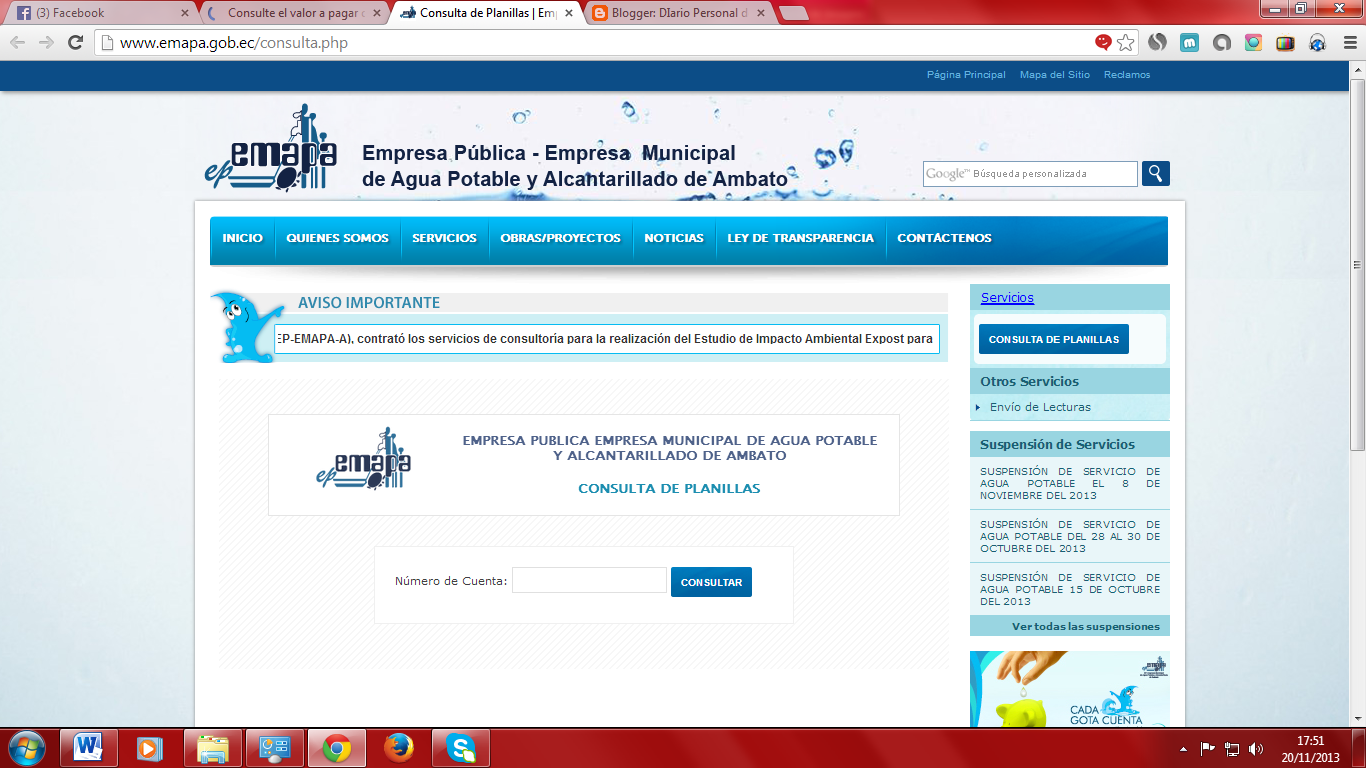This screenshot has width=1366, height=768.
Task: Search using the Google magnifier icon
Action: (x=1156, y=172)
